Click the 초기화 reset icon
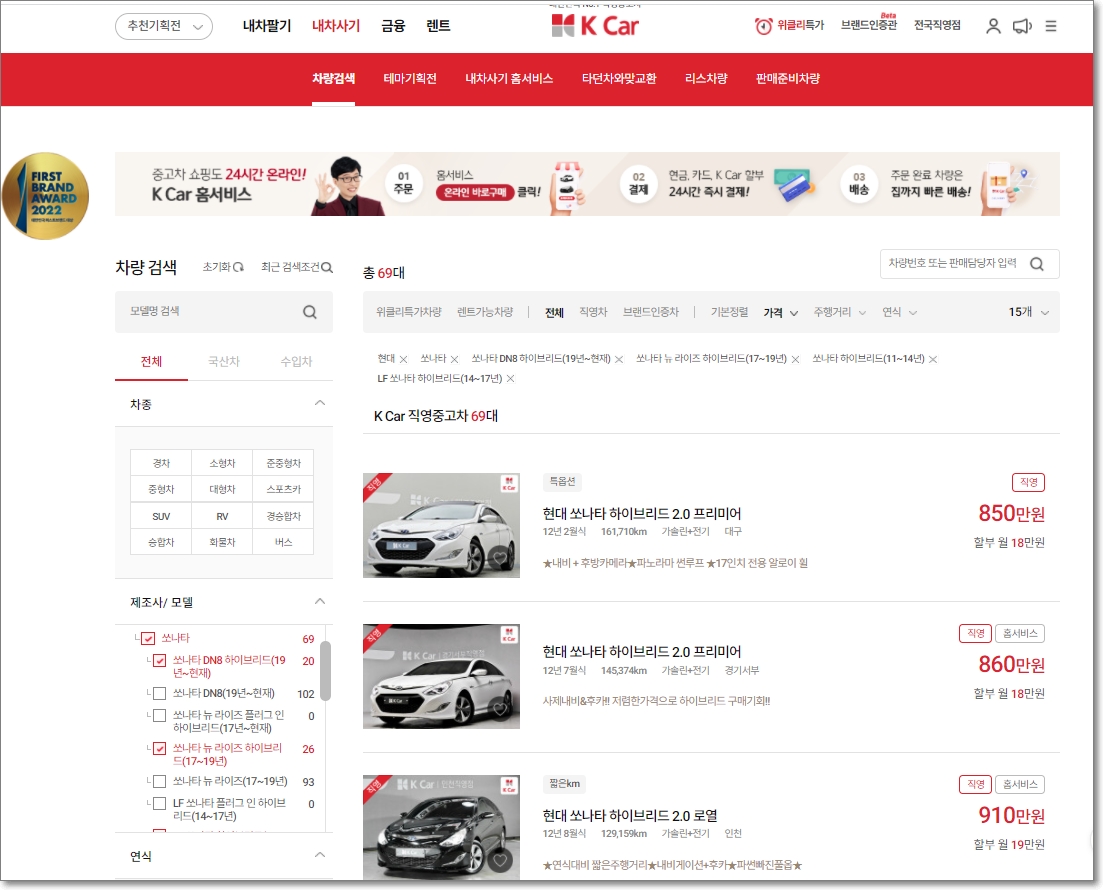 click(238, 267)
